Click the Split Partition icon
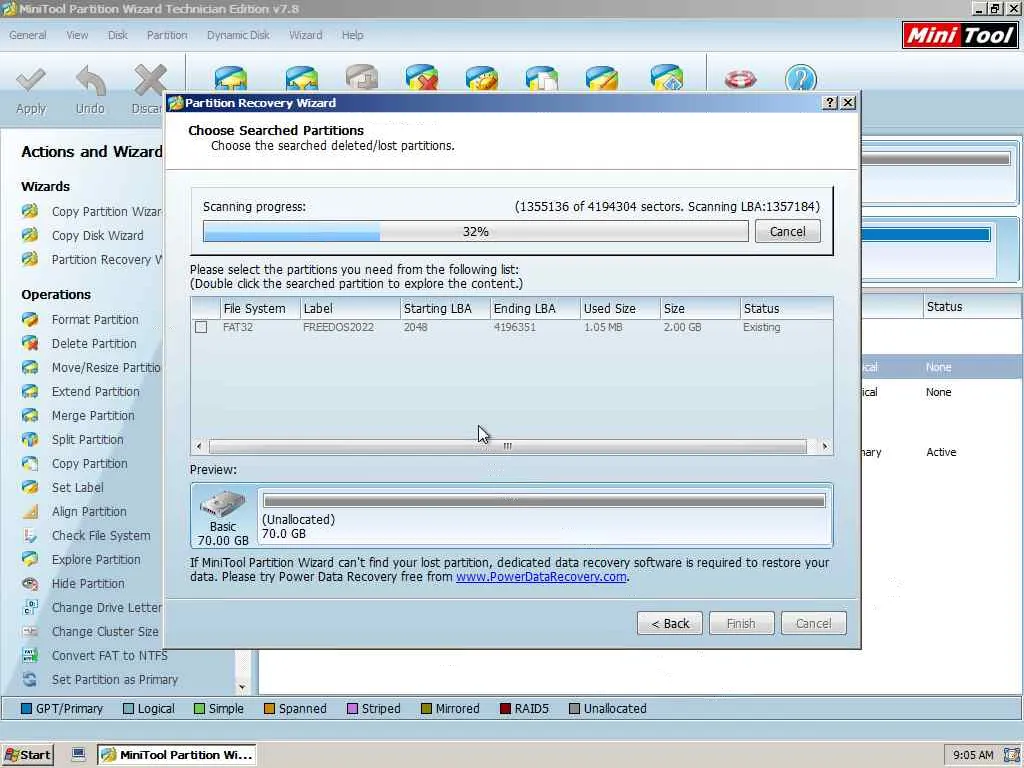 [30, 439]
